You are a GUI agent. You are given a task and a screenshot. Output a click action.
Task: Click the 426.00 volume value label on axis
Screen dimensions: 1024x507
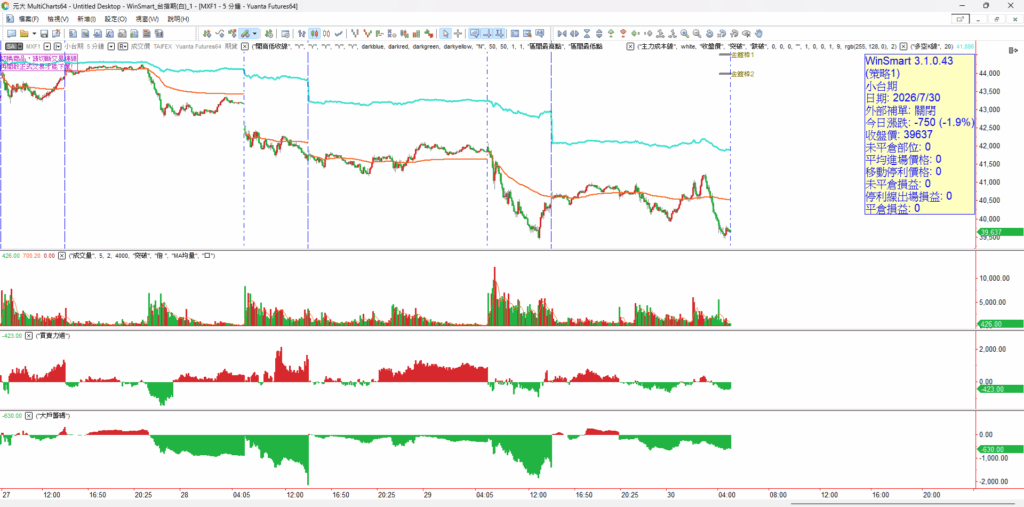tap(999, 324)
